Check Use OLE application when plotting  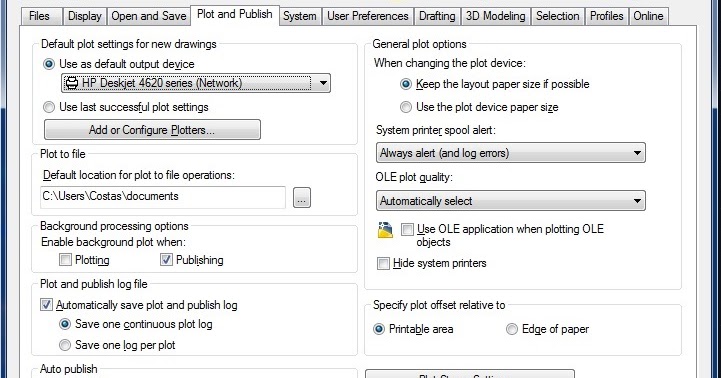tap(407, 229)
